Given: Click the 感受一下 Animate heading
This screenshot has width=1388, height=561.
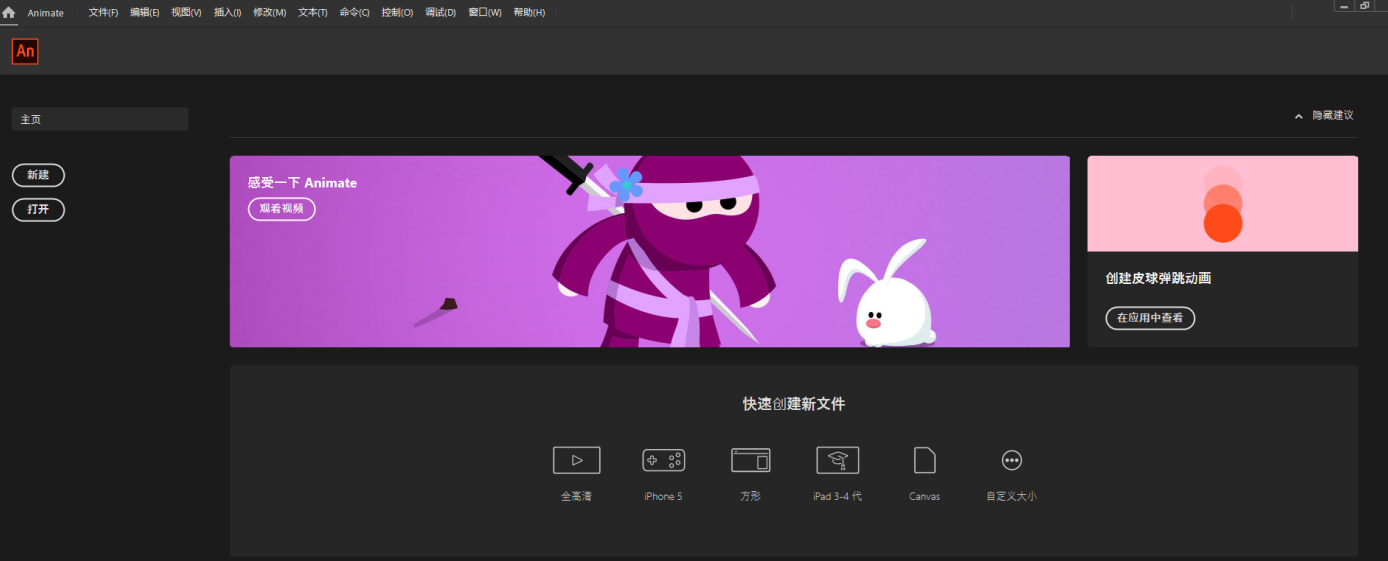Looking at the screenshot, I should pos(302,183).
